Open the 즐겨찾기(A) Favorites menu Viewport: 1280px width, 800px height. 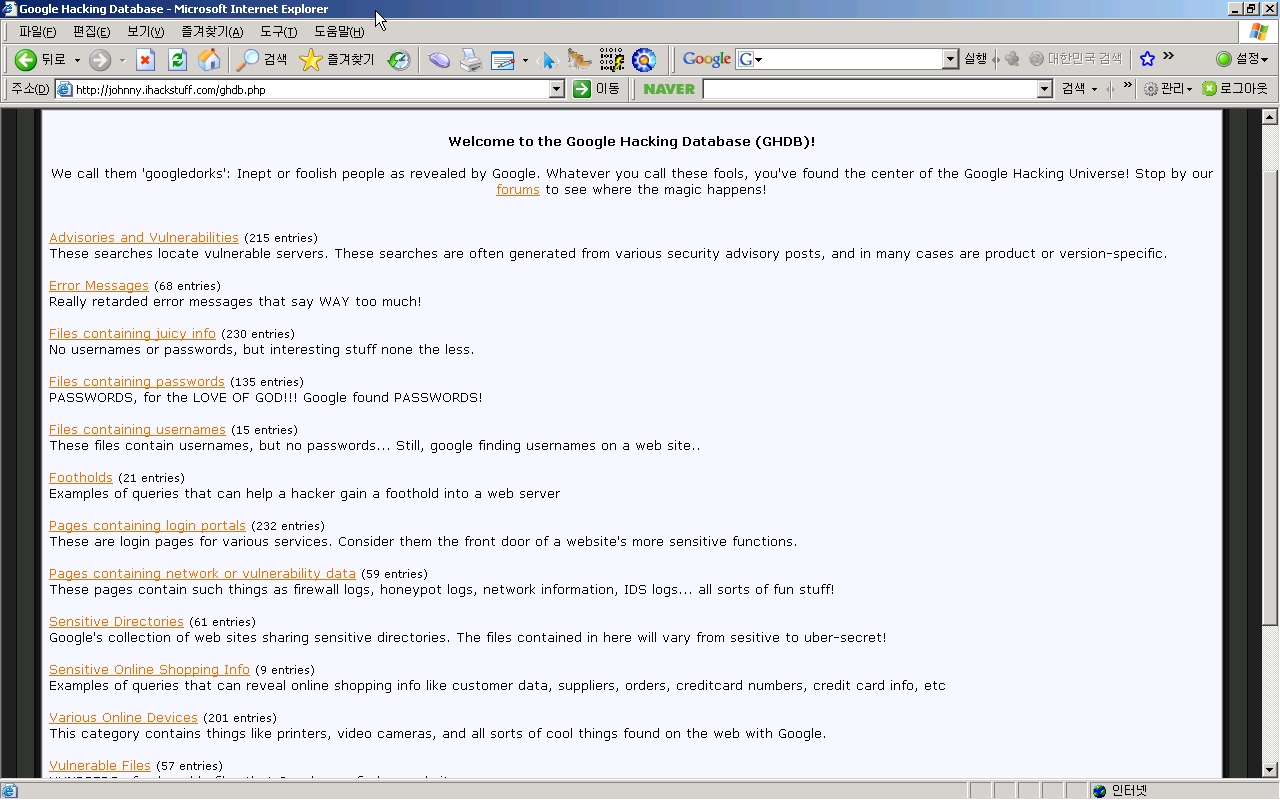(211, 32)
